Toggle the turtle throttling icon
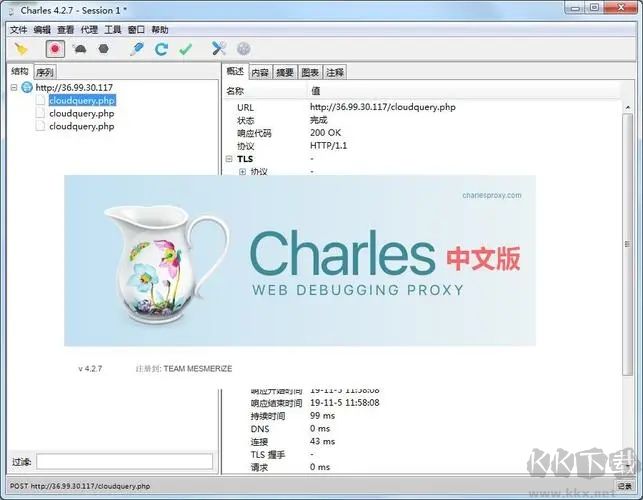This screenshot has height=500, width=643. click(x=80, y=49)
